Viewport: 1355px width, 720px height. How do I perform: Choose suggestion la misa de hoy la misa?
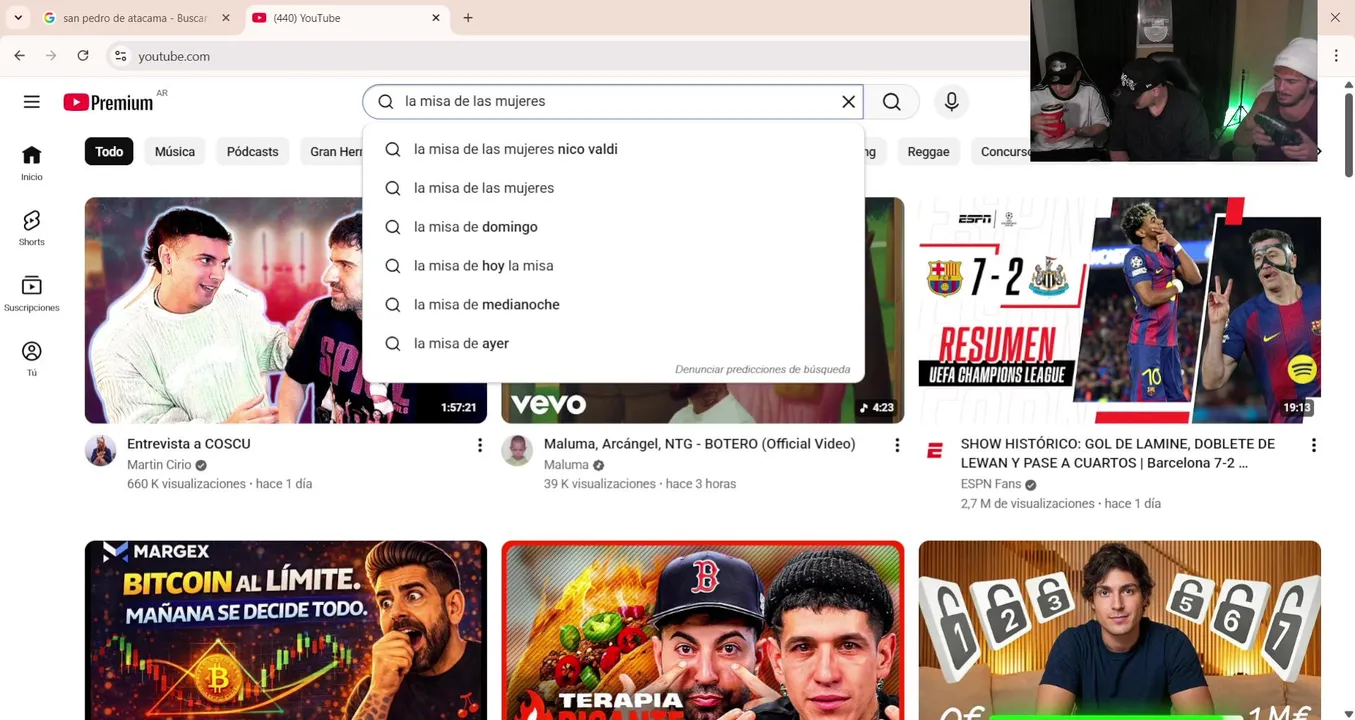613,266
